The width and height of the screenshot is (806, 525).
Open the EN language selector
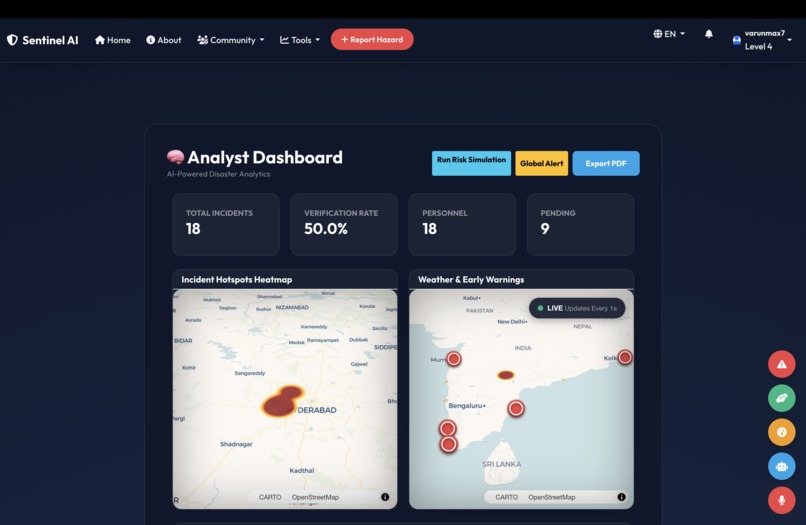669,34
